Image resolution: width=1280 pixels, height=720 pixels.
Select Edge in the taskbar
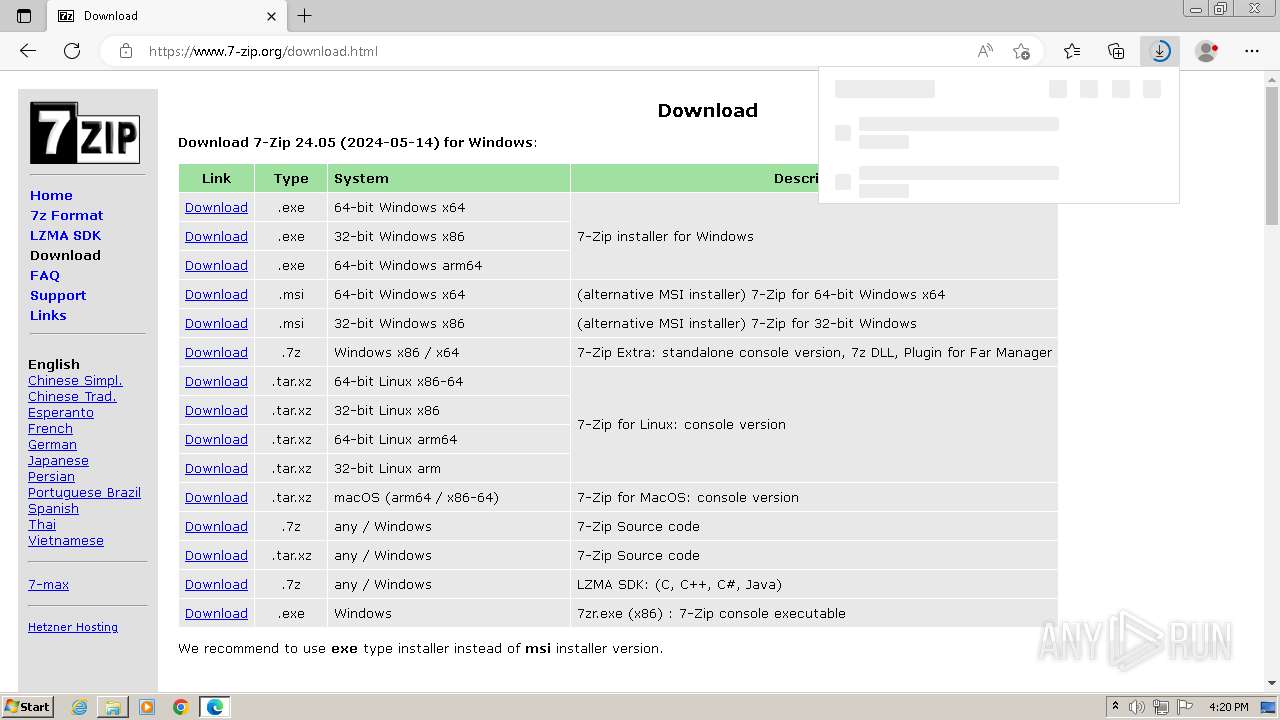tap(215, 707)
